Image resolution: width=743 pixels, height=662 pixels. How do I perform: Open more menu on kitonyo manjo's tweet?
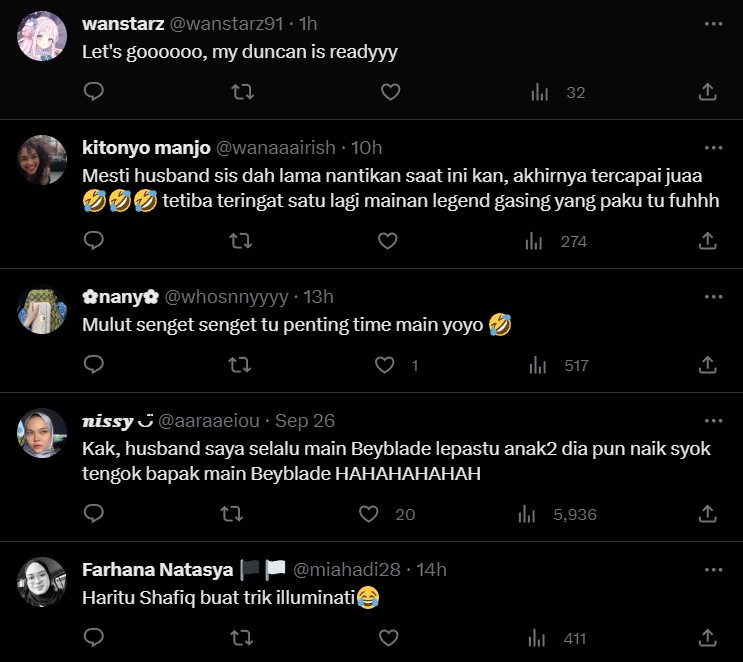[713, 148]
